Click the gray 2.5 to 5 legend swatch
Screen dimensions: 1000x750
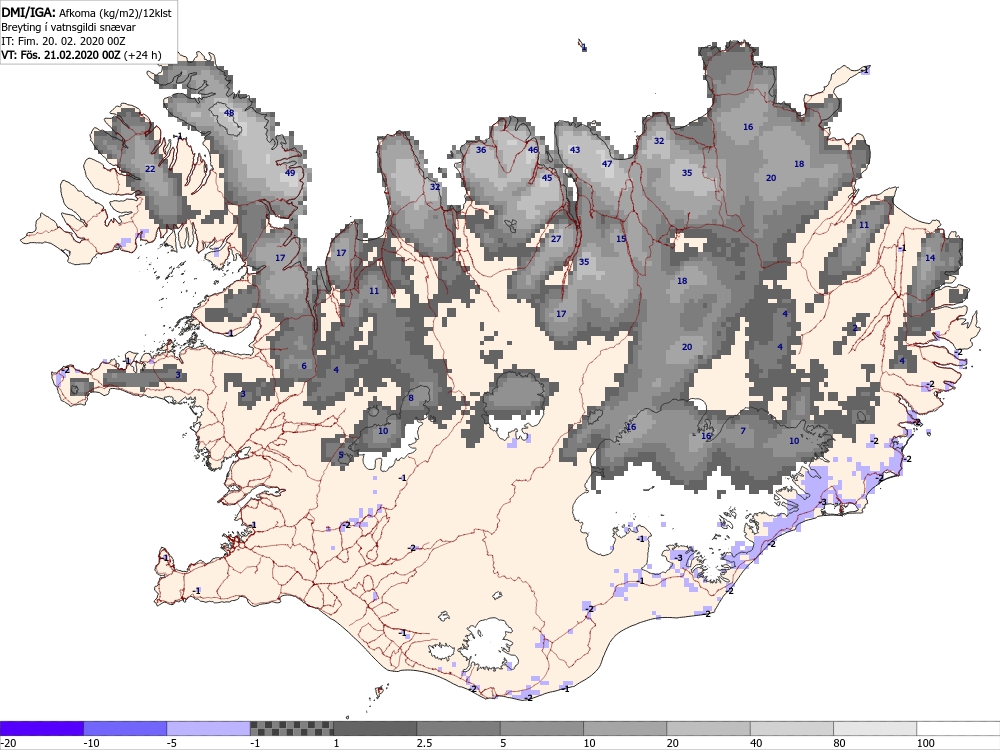[x=458, y=728]
